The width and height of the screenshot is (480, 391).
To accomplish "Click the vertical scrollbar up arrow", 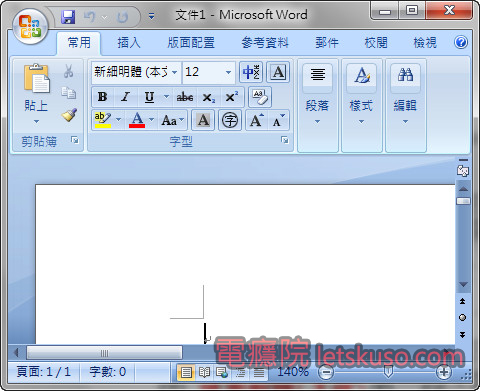I will (463, 189).
